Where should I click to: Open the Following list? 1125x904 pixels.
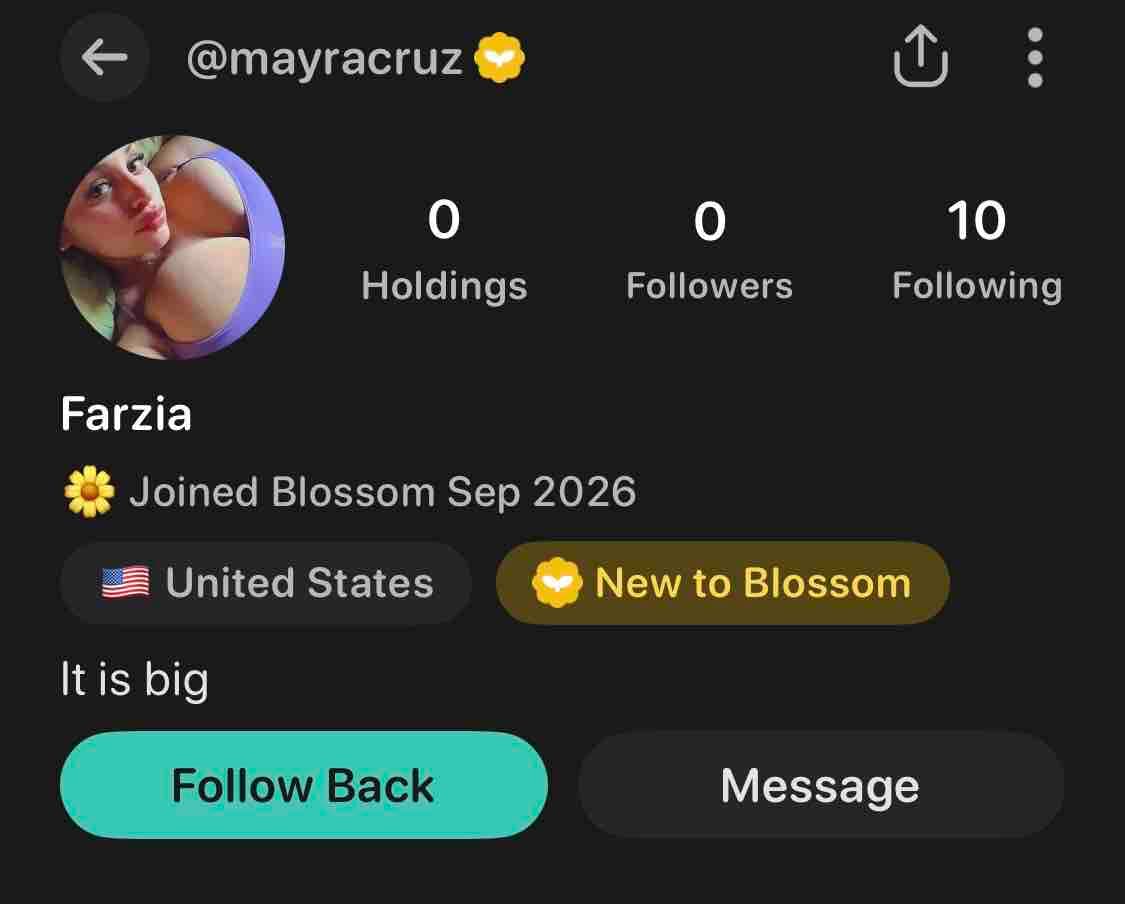[977, 250]
